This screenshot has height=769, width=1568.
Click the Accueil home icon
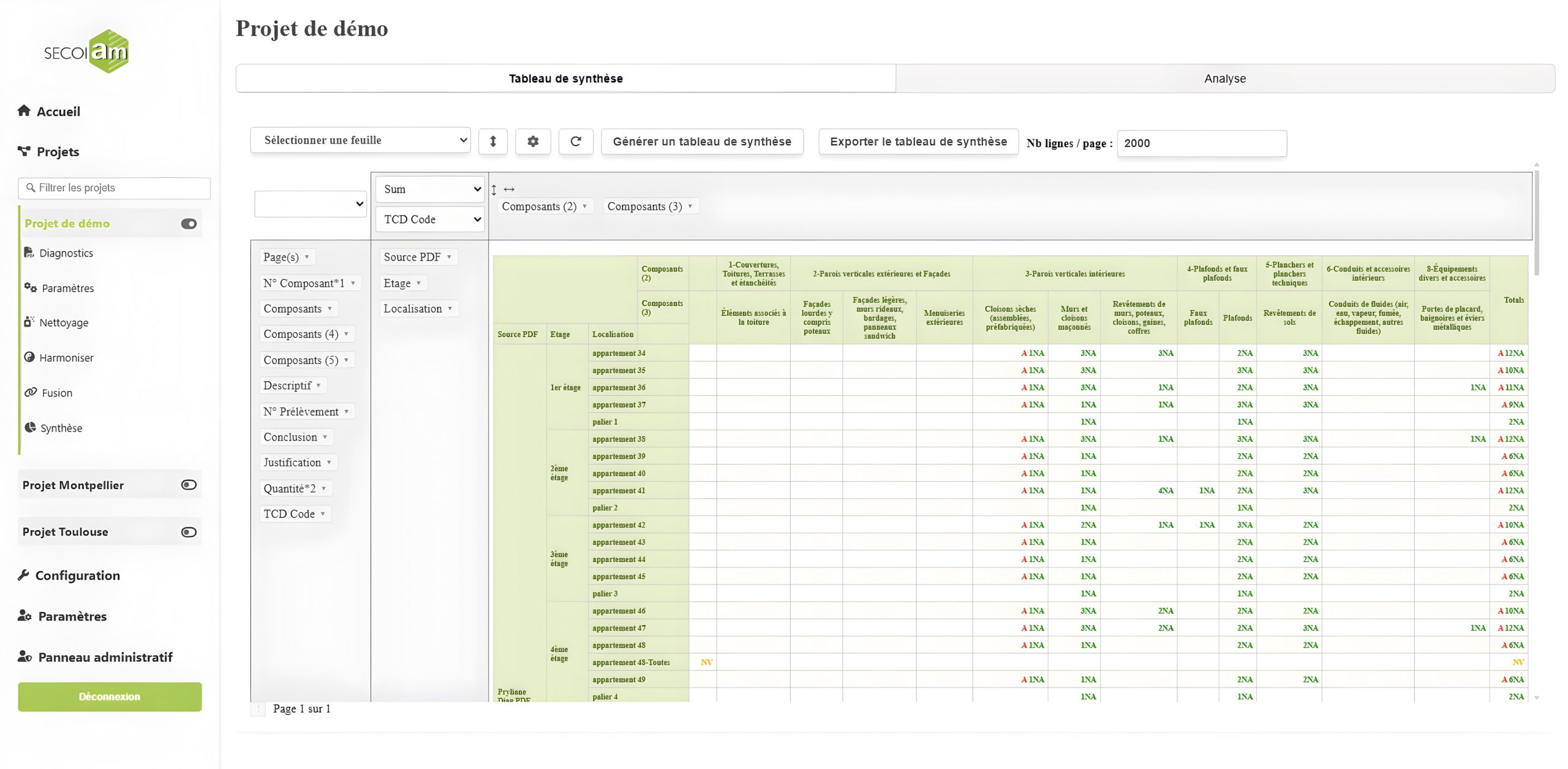tap(24, 111)
